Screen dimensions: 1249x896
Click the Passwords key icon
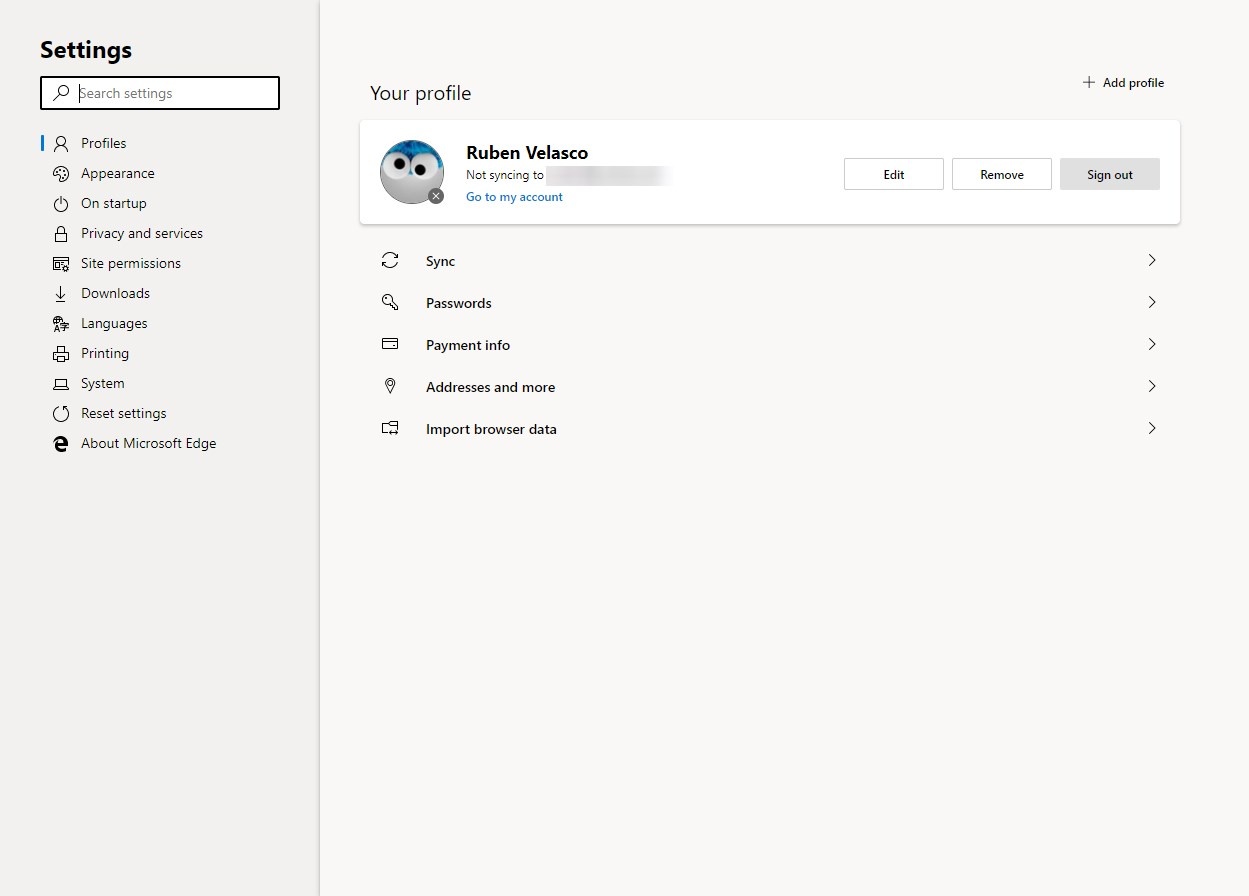point(390,303)
